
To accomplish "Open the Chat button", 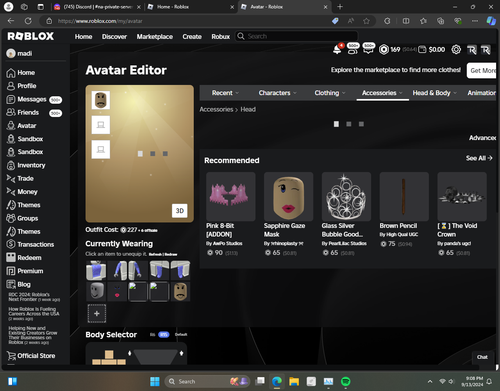I will 482,357.
